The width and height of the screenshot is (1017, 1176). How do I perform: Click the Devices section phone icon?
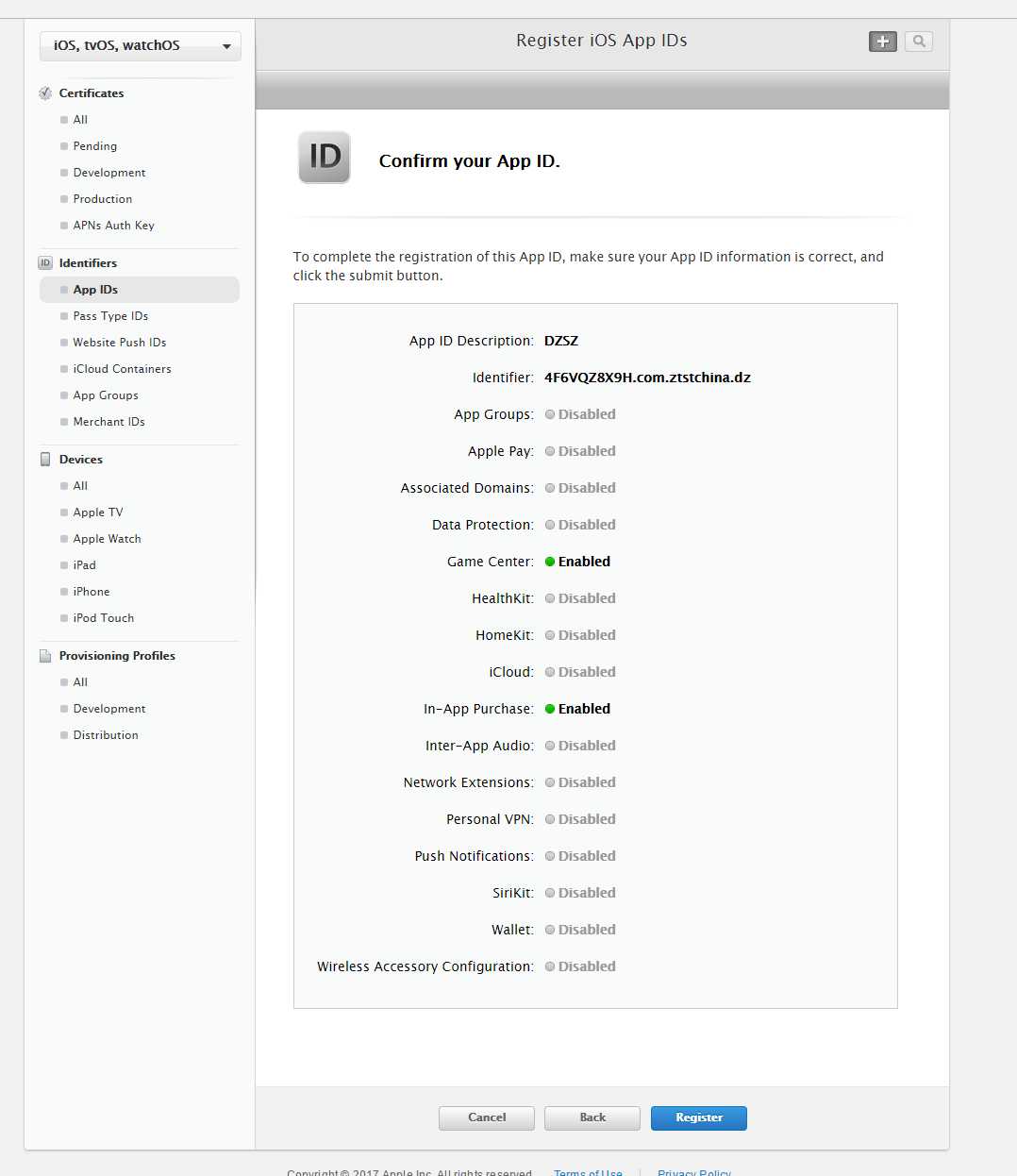tap(45, 460)
